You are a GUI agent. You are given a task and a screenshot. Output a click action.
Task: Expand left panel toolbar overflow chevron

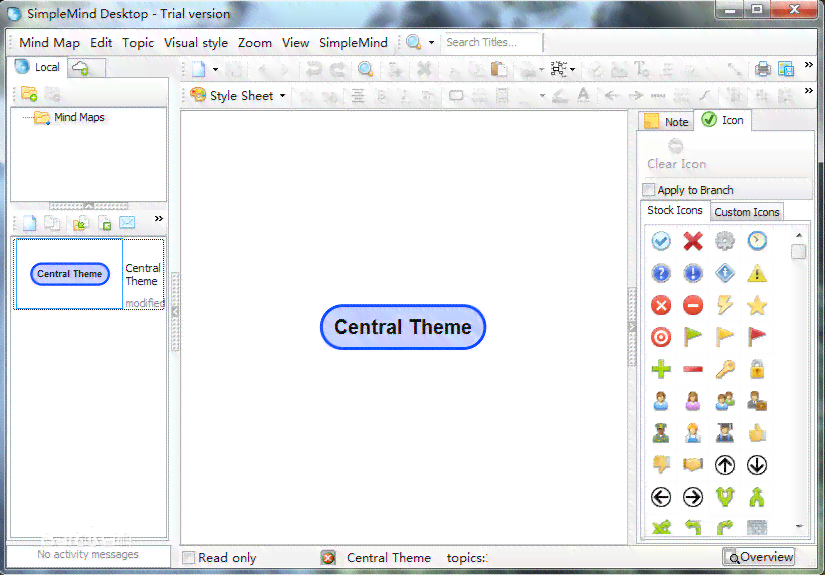tap(158, 218)
